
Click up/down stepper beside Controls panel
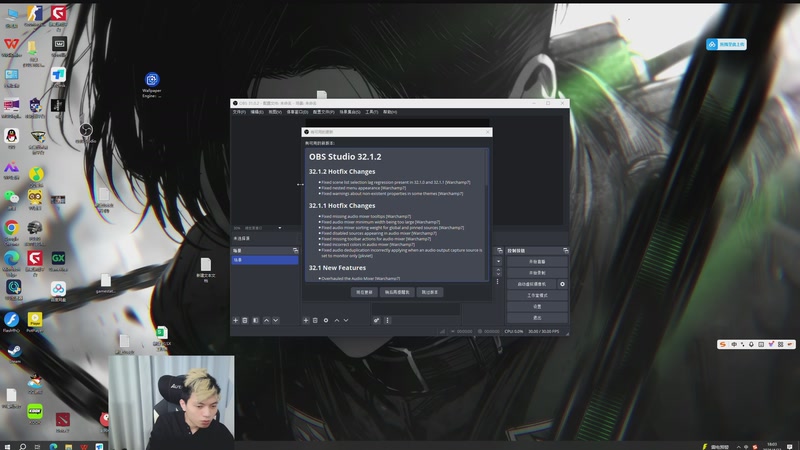(x=498, y=272)
